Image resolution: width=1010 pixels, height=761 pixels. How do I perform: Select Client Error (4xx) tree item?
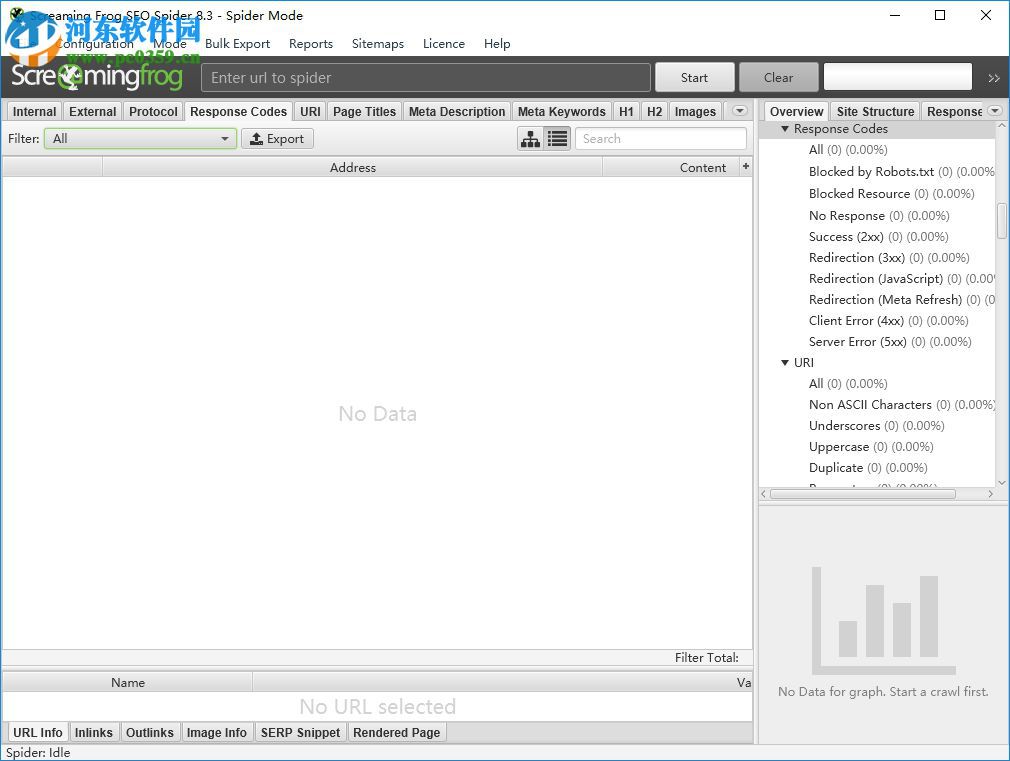(x=888, y=320)
